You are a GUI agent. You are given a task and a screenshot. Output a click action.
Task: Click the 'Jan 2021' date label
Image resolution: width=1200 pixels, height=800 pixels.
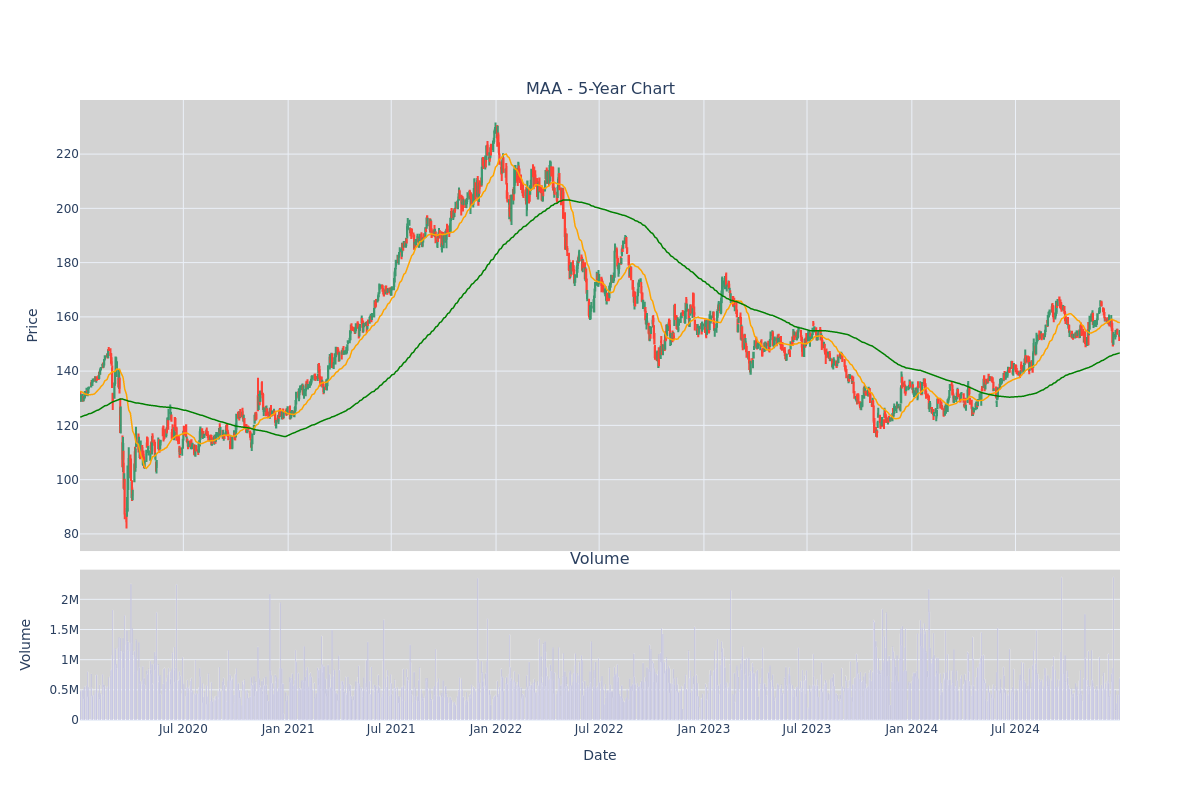[x=288, y=729]
